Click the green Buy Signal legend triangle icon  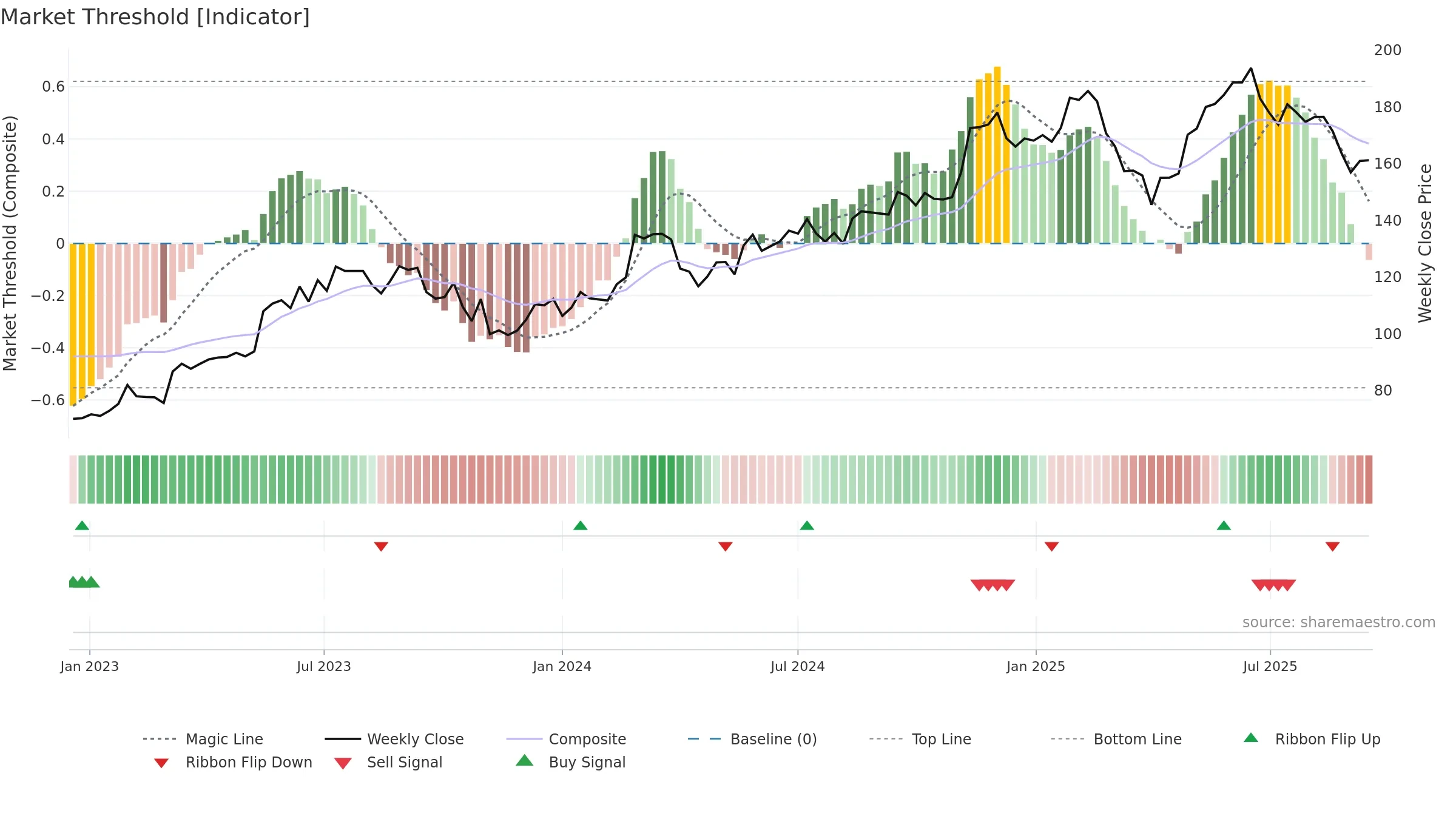tap(525, 760)
